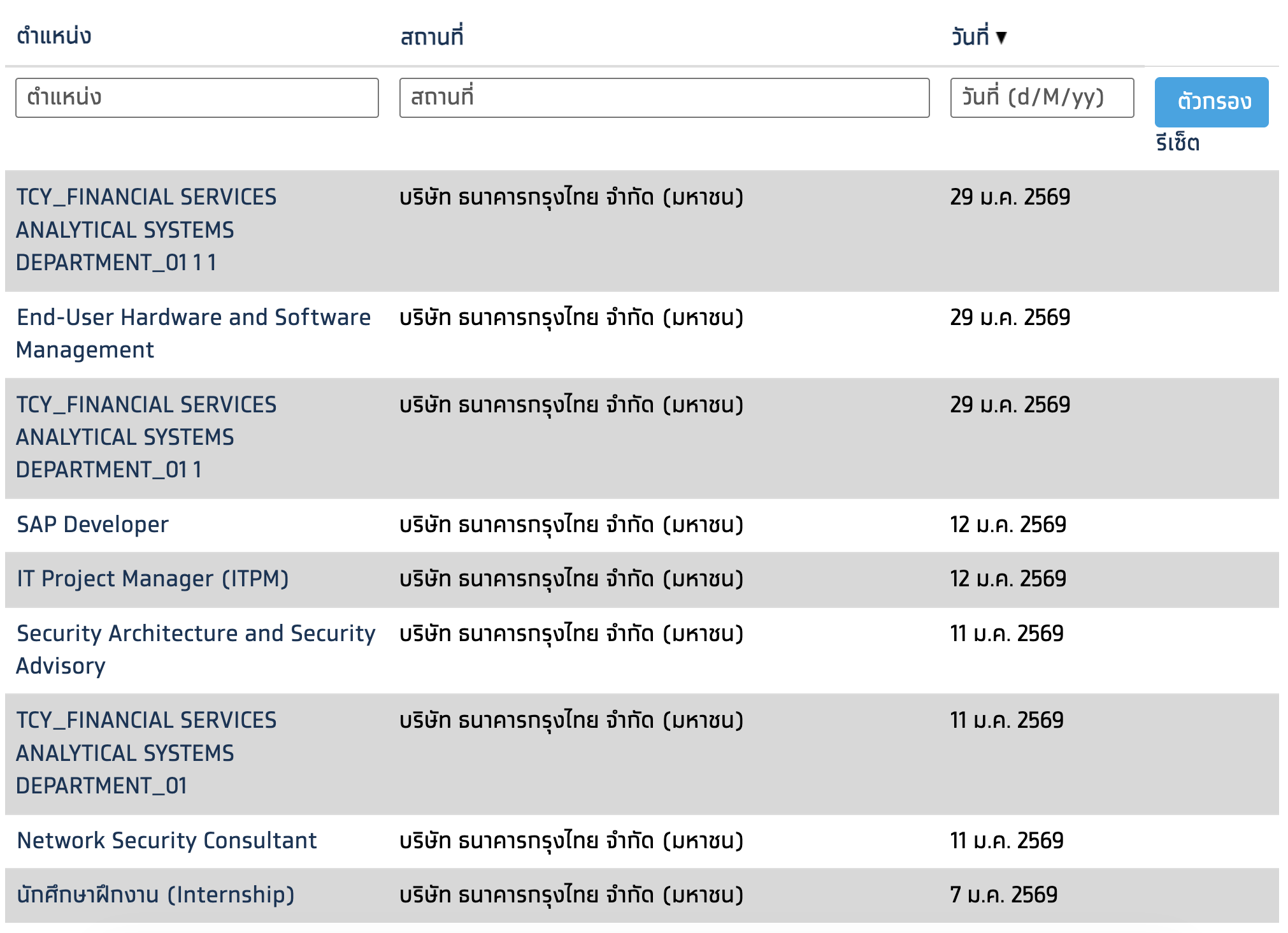Screen dimensions: 1288x933
Task: Sort by ตำแหน่ง column header
Action: pos(54,36)
